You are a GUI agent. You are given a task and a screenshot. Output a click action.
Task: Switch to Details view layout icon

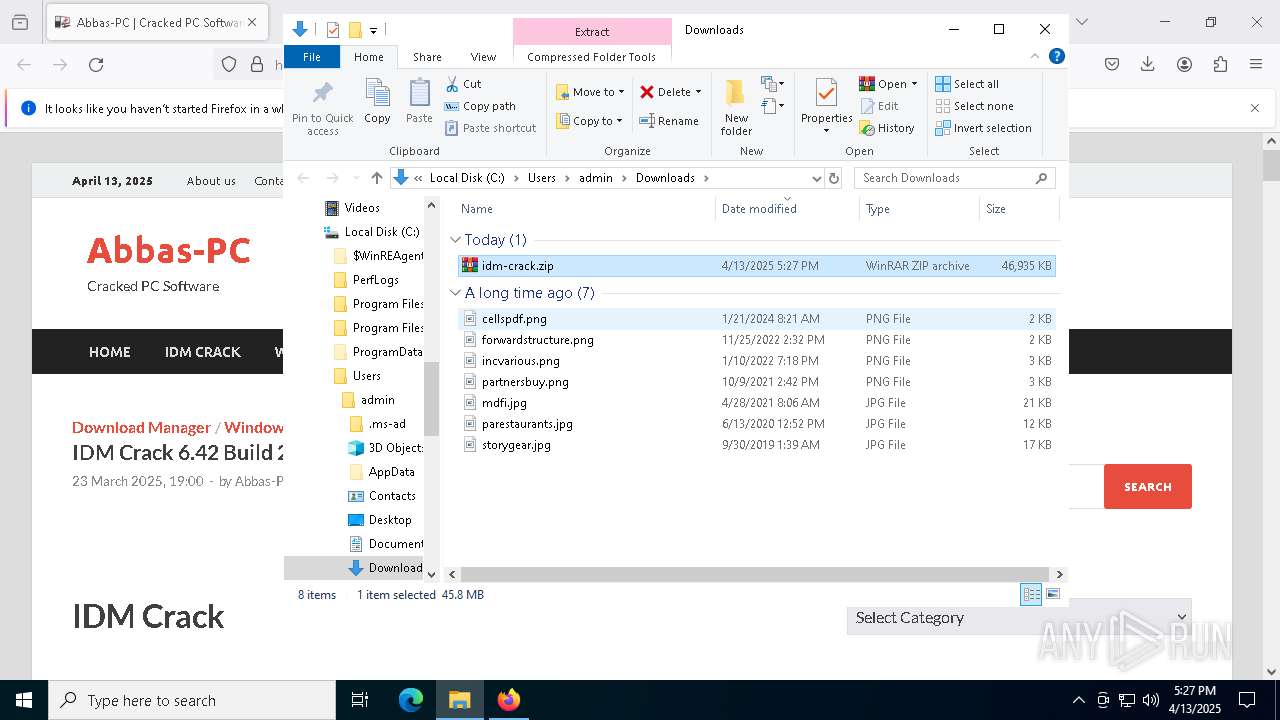tap(1031, 595)
